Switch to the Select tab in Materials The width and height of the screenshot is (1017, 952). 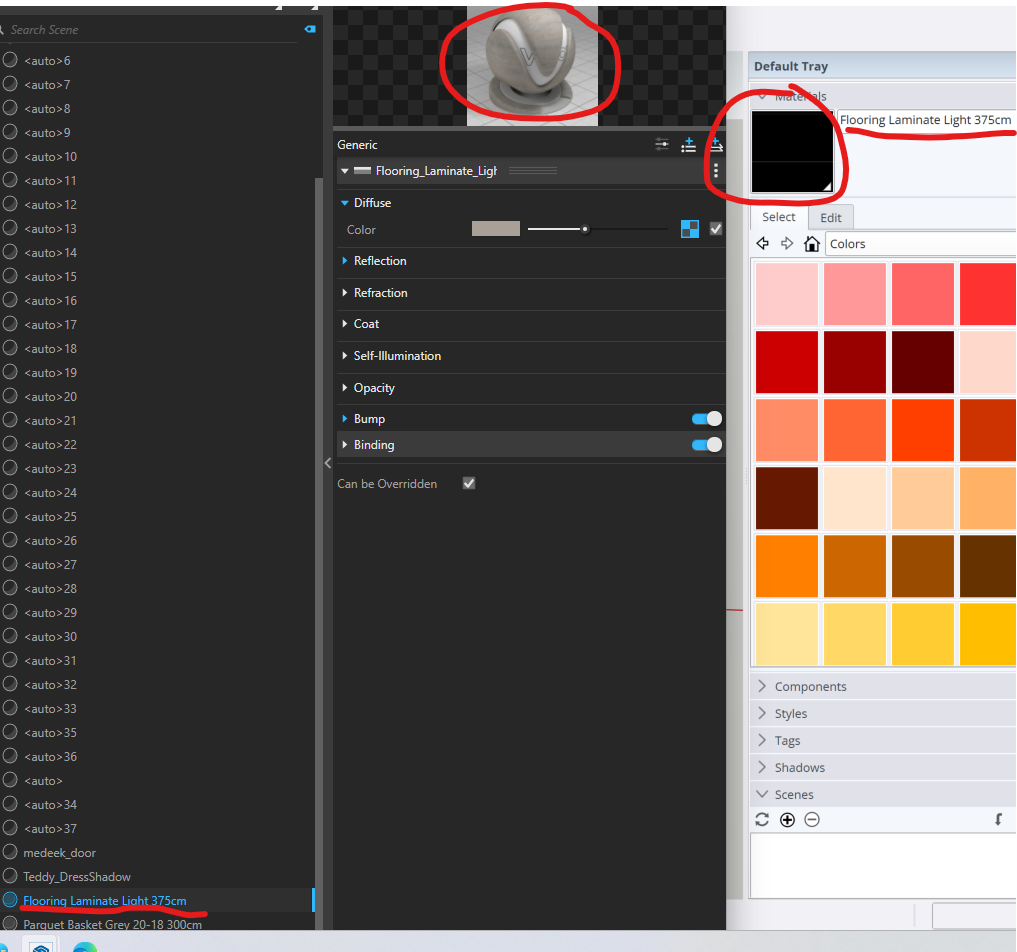click(x=778, y=217)
